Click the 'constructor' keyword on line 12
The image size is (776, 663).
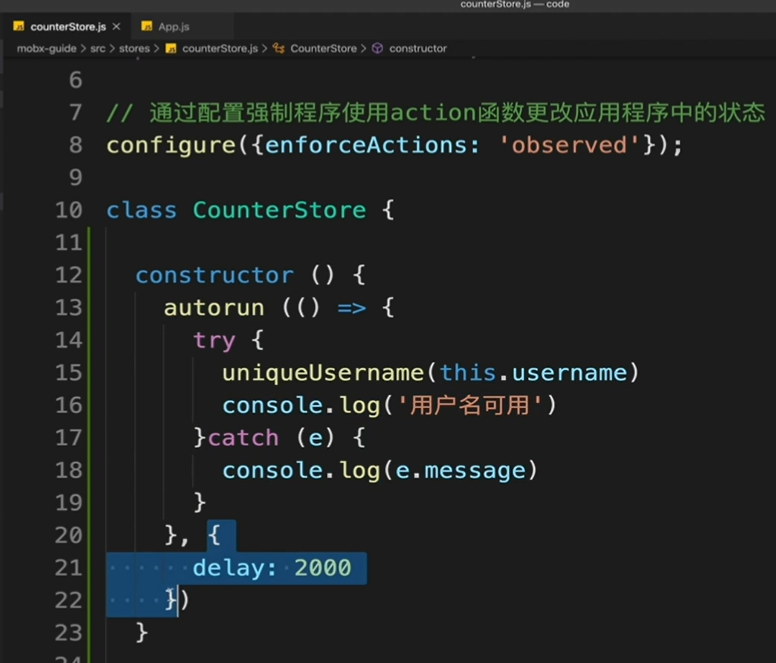tap(215, 275)
